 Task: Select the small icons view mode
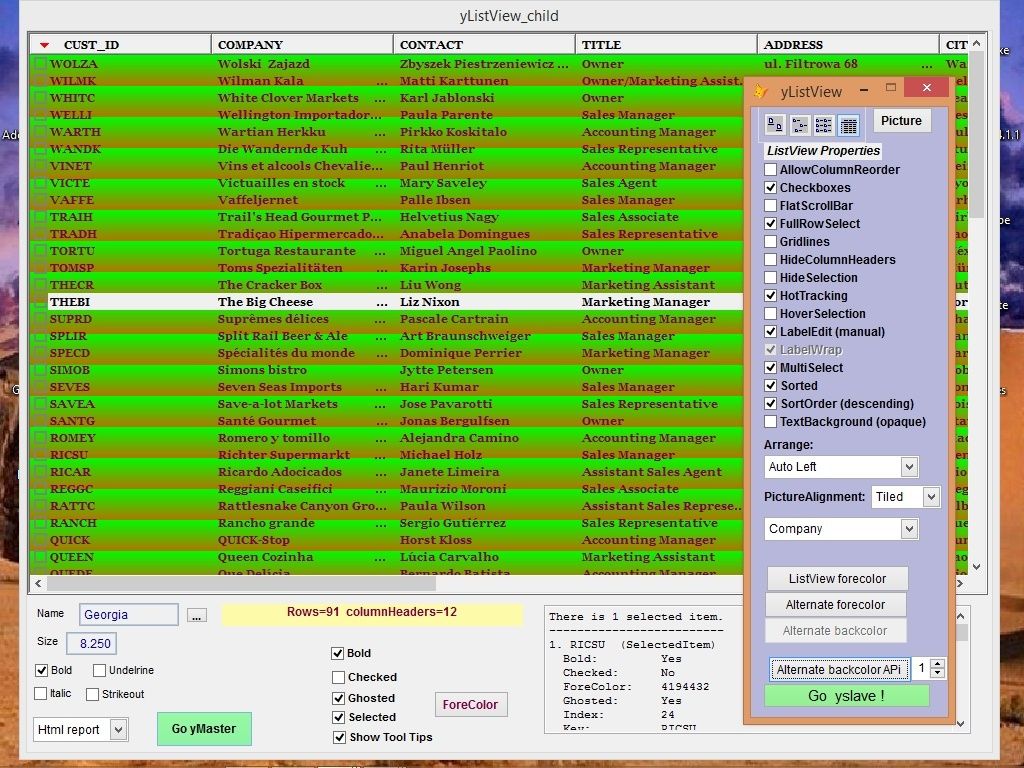(x=801, y=123)
